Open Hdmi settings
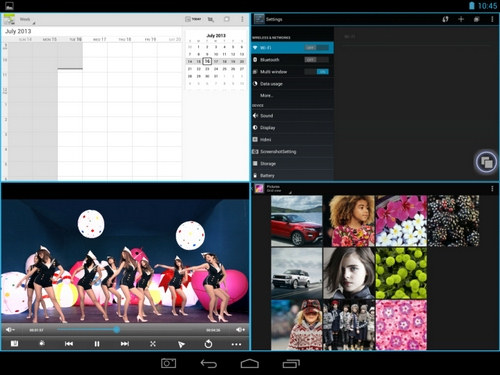The width and height of the screenshot is (500, 375). [292, 140]
